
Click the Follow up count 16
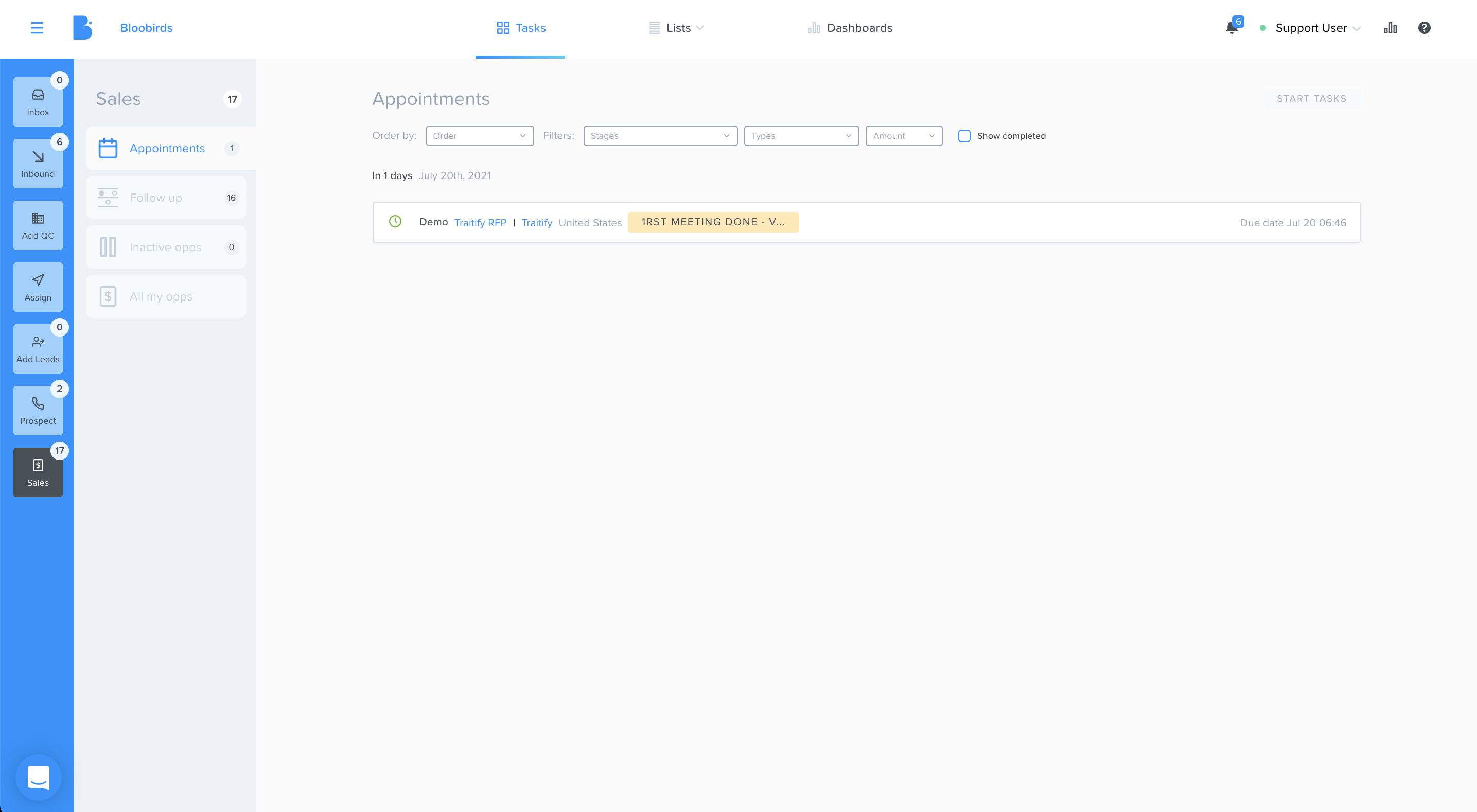(x=231, y=198)
